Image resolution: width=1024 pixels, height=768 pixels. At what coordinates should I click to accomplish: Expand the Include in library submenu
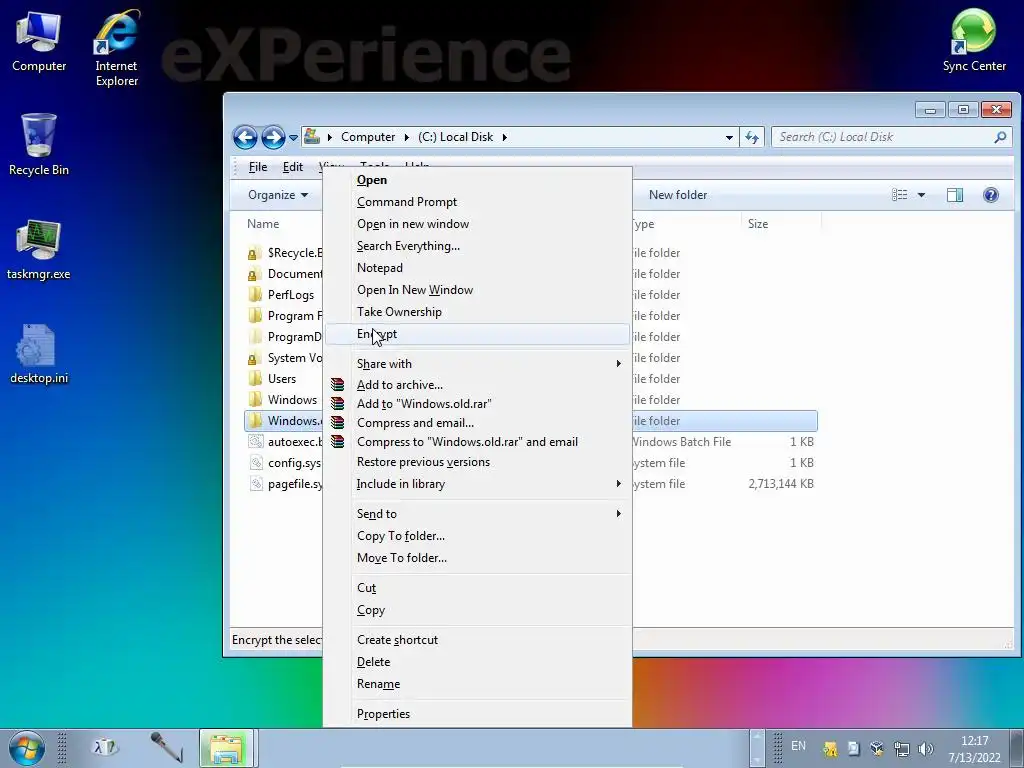618,483
